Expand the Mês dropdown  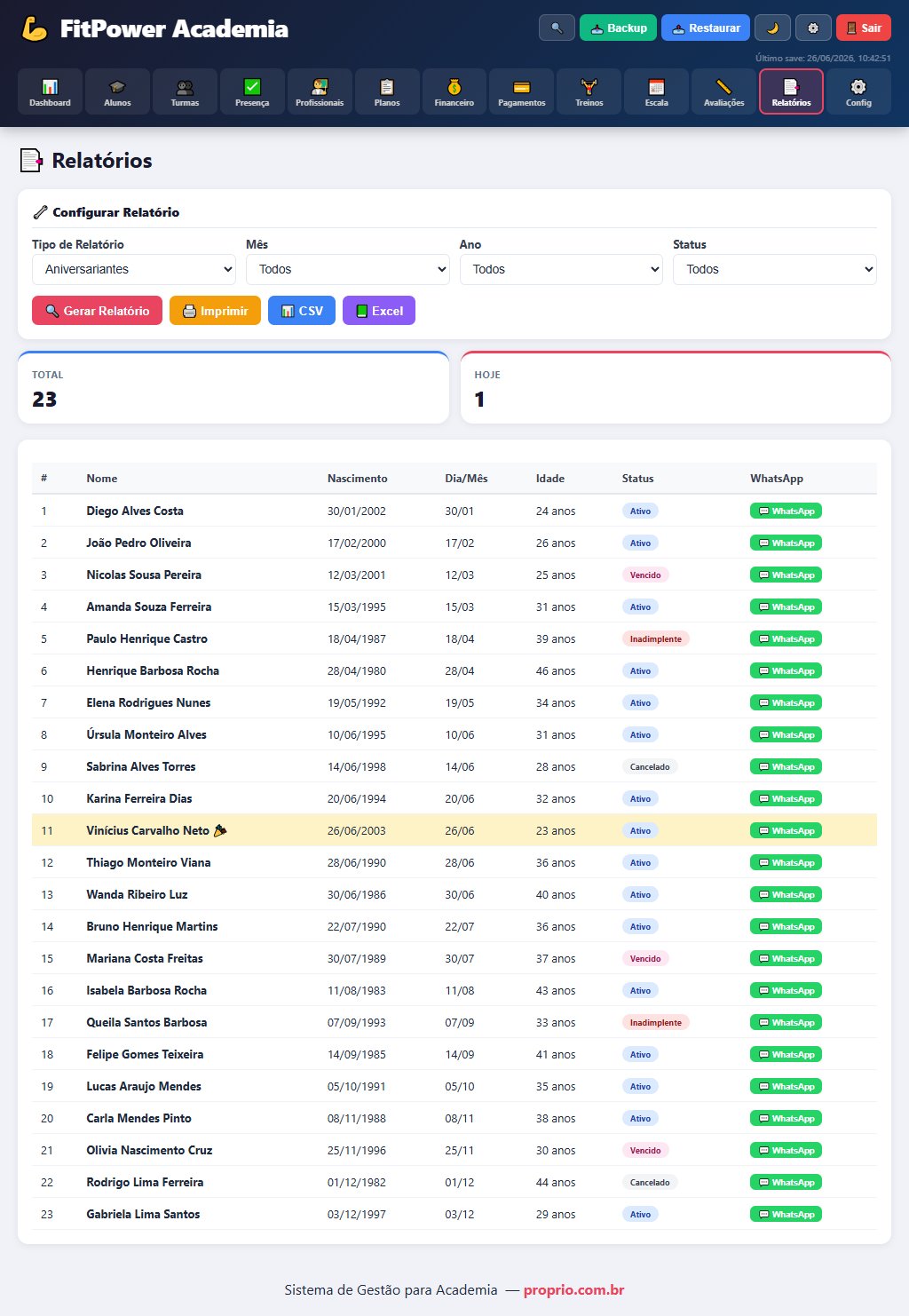click(348, 269)
